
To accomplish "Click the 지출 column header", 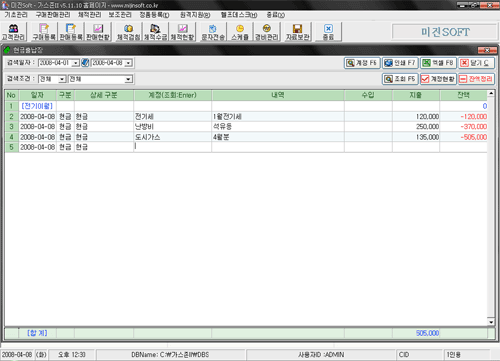I will pos(416,95).
